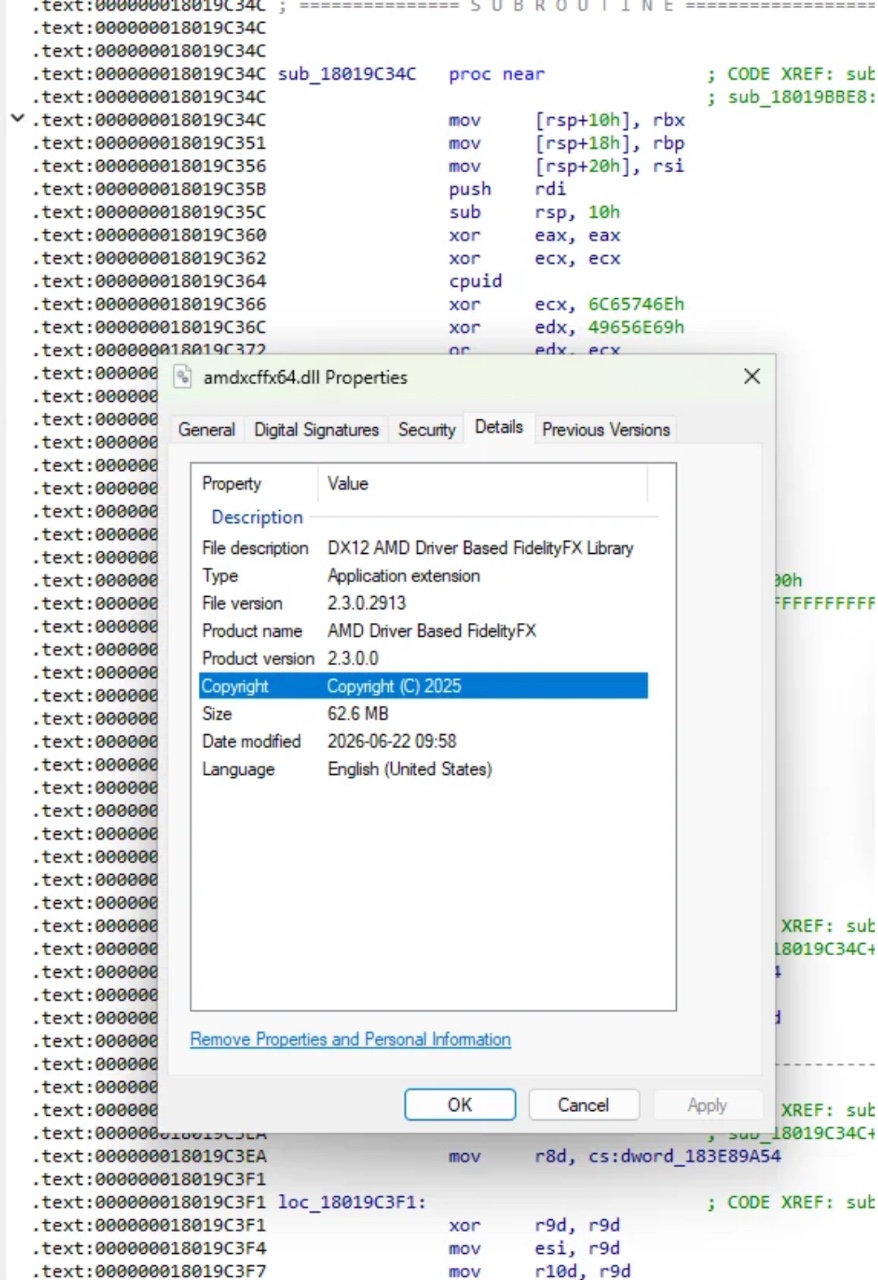Click the xor ecx, 6C65746Eh line
878x1280 pixels.
pos(566,304)
